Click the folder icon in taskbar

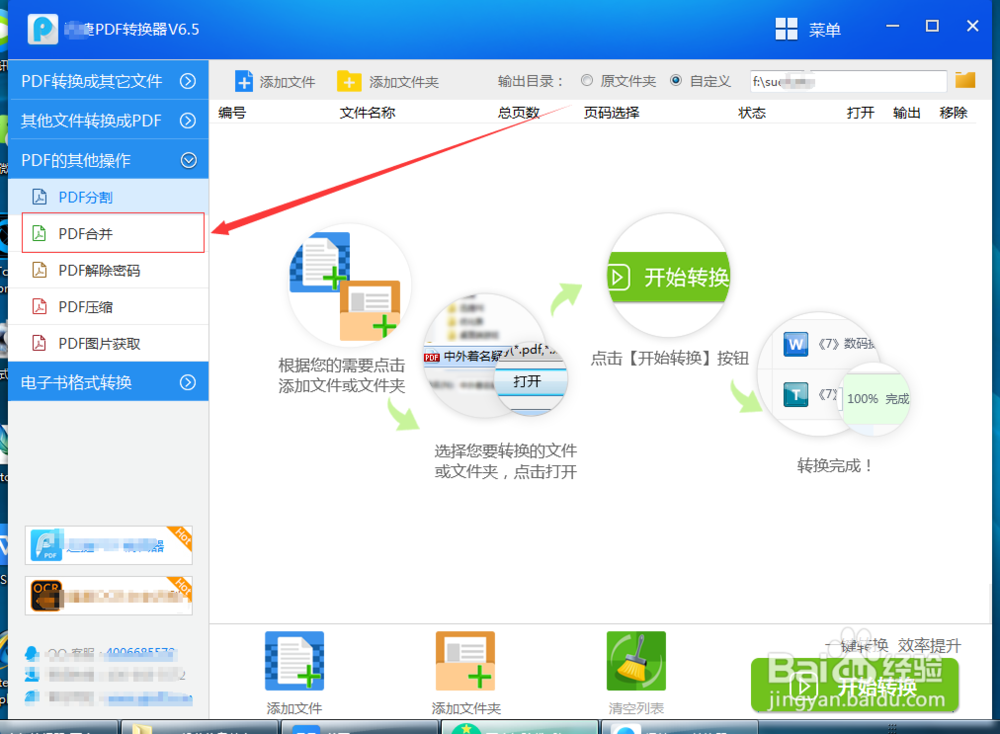click(142, 729)
